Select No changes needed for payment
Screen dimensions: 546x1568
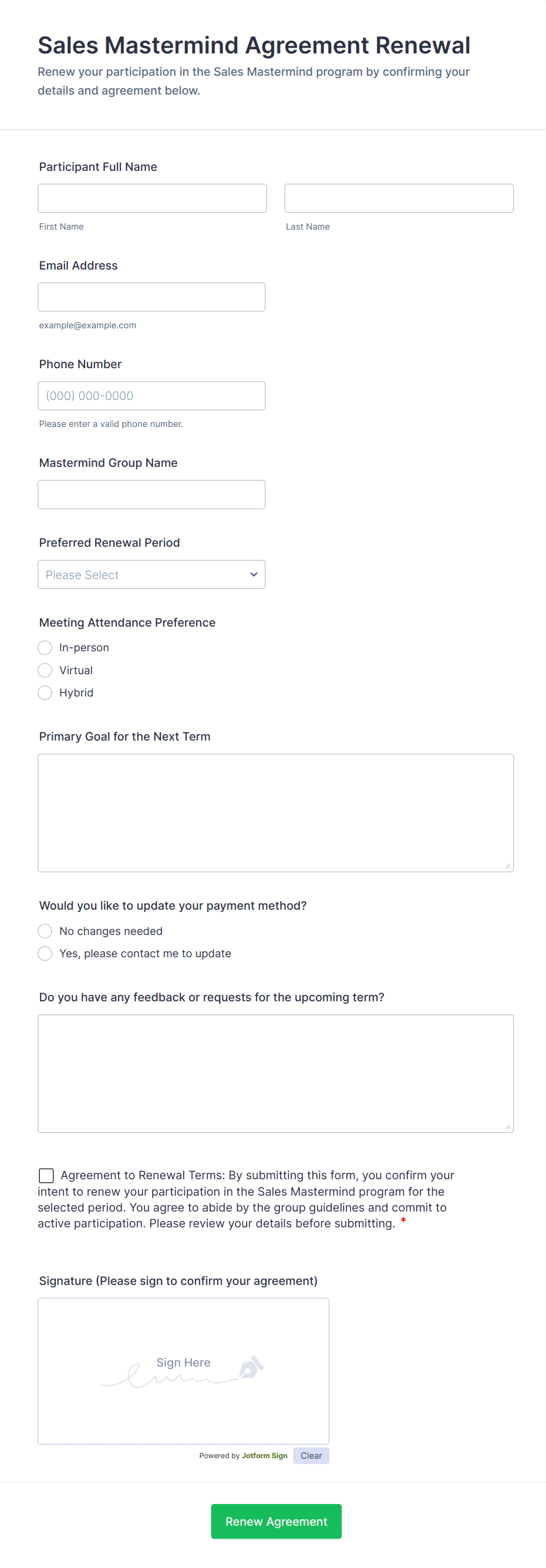(x=45, y=931)
